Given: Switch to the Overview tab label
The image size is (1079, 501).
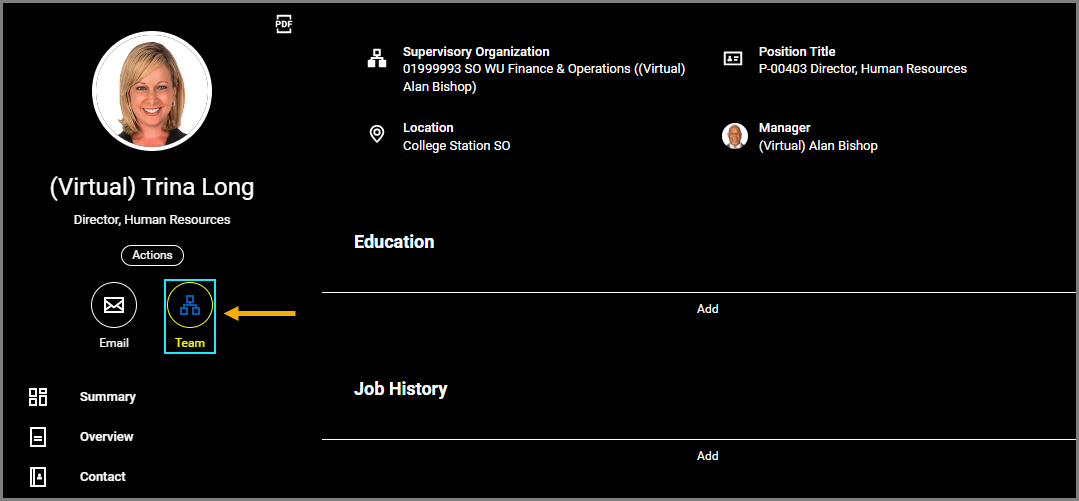Looking at the screenshot, I should coord(107,437).
